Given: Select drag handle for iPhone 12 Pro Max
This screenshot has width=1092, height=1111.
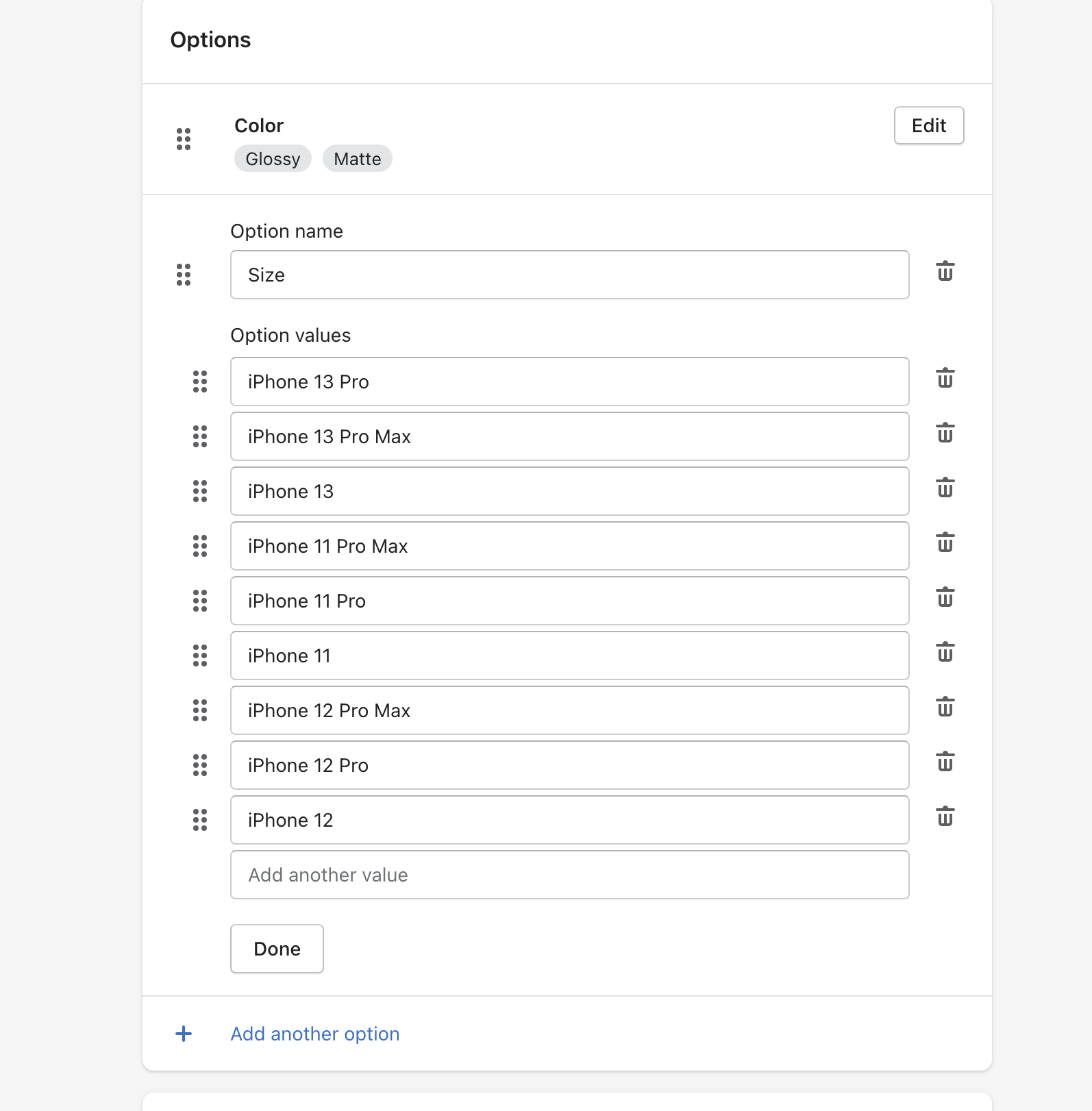Looking at the screenshot, I should coord(200,710).
